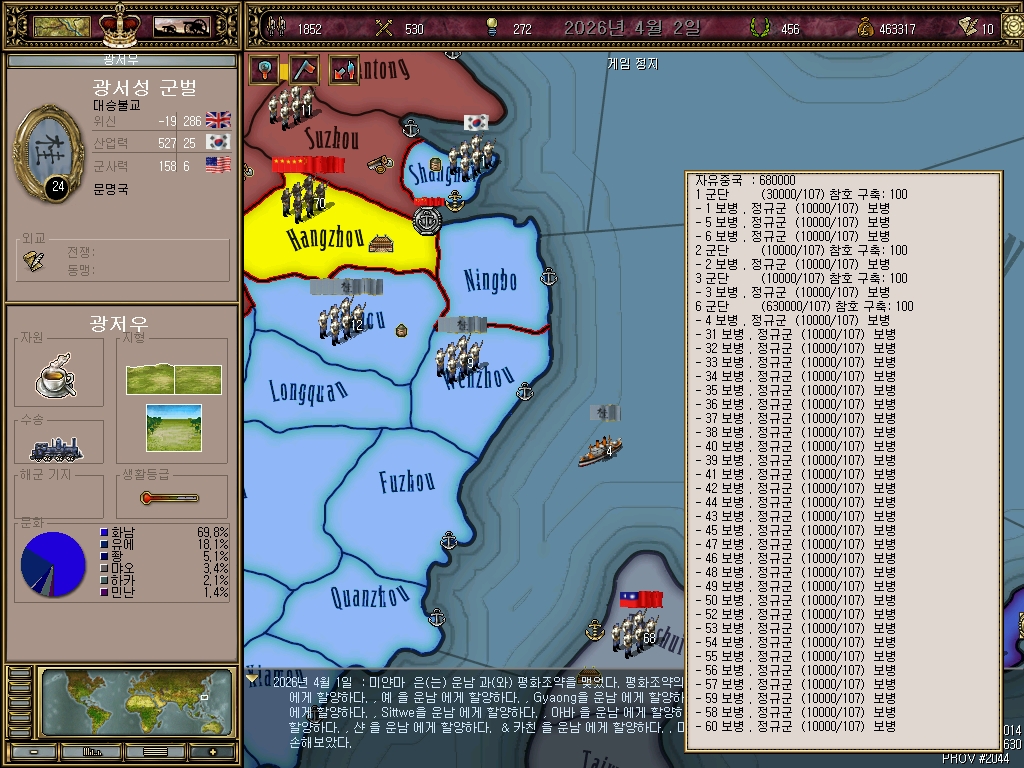Click the Hangzhou capital building icon
The height and width of the screenshot is (768, 1024).
coord(381,244)
